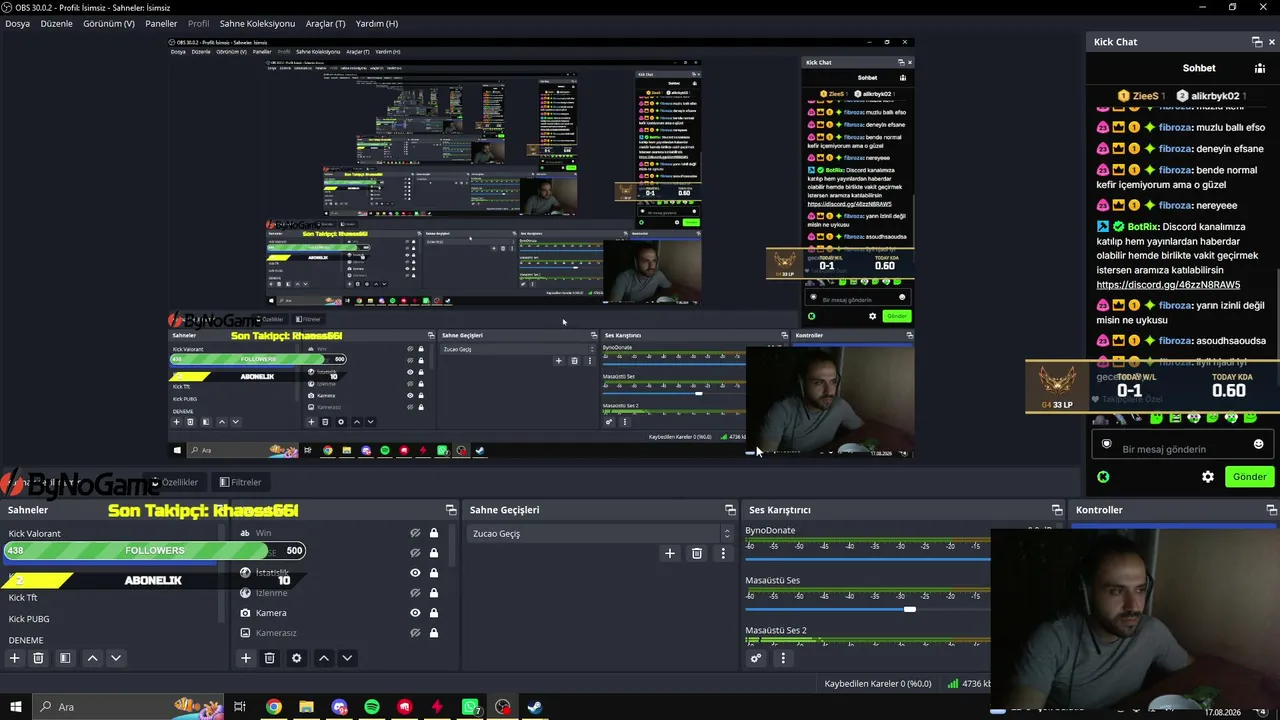Click the green Kick logo below the chat
This screenshot has height=720, width=1280.
coord(1103,477)
